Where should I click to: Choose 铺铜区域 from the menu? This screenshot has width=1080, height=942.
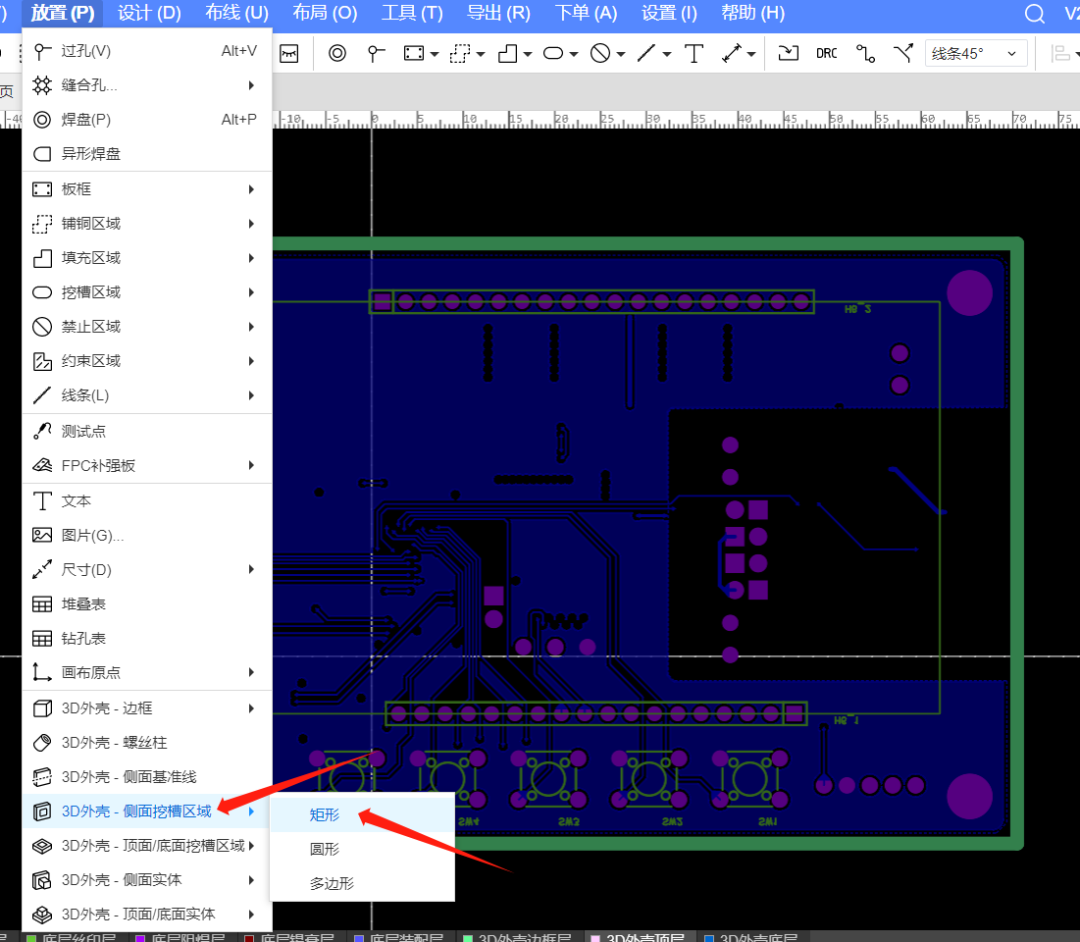(x=147, y=223)
